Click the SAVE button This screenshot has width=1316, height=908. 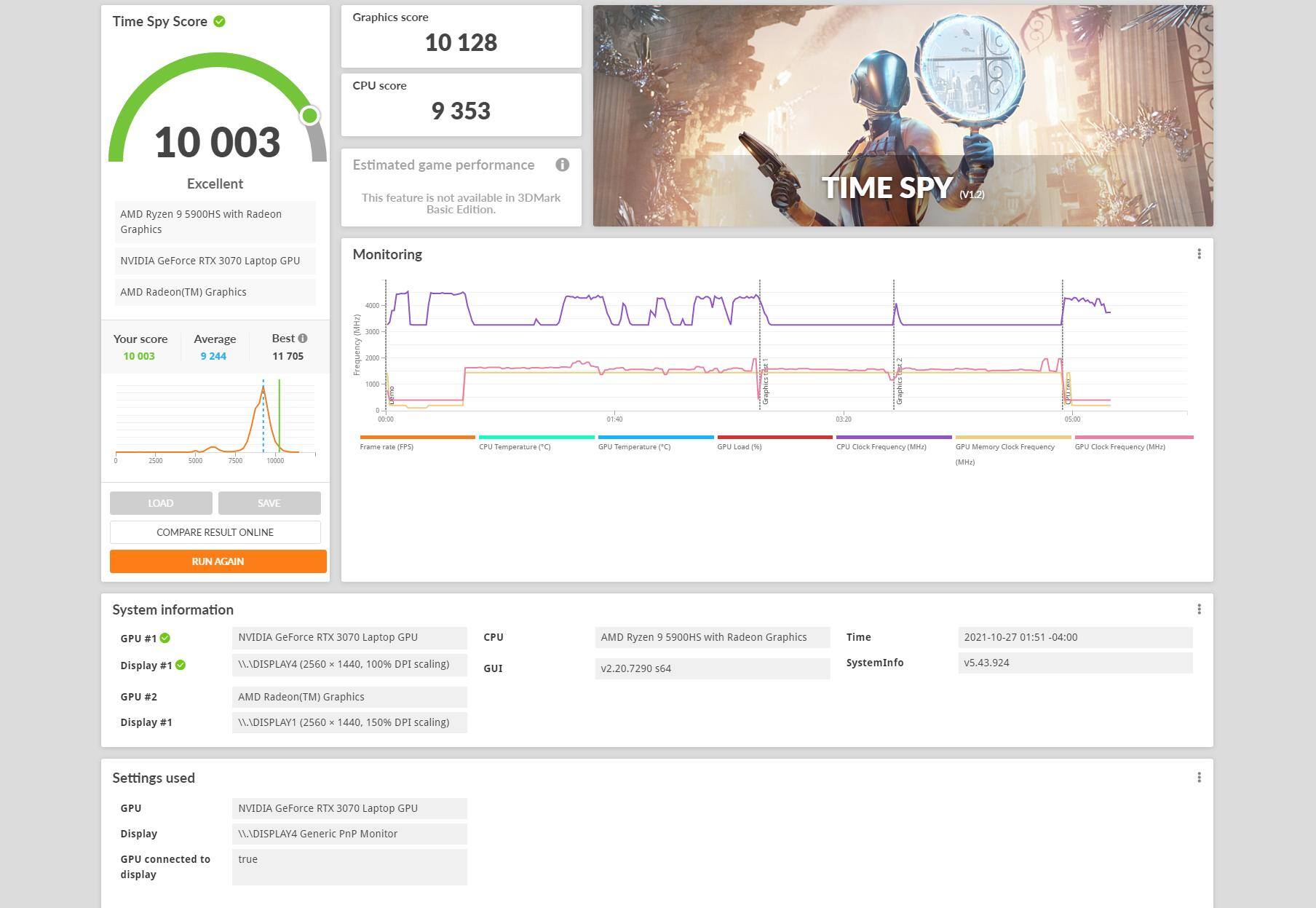(x=269, y=503)
